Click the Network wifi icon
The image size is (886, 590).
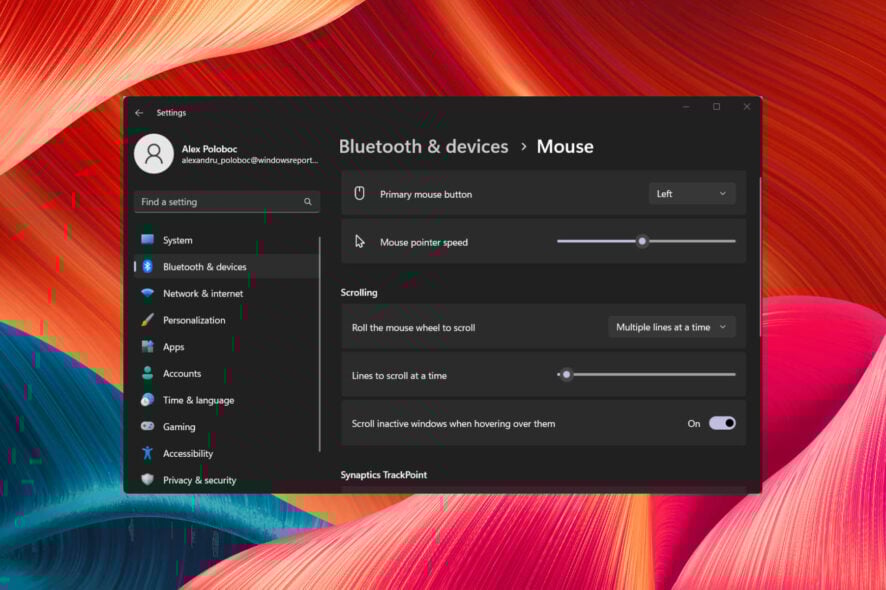(x=147, y=293)
